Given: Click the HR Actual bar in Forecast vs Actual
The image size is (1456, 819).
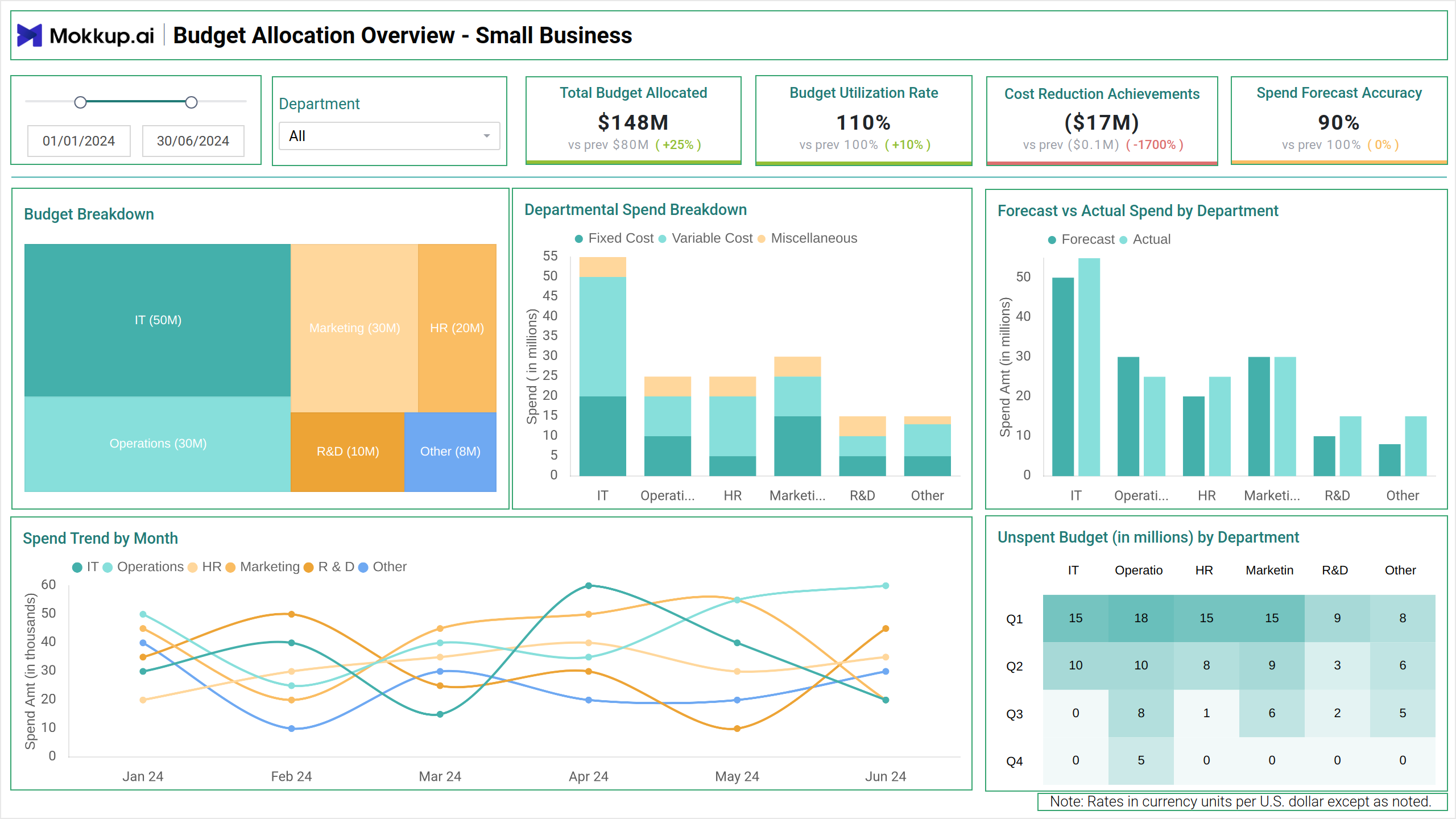Looking at the screenshot, I should pyautogui.click(x=1219, y=426).
